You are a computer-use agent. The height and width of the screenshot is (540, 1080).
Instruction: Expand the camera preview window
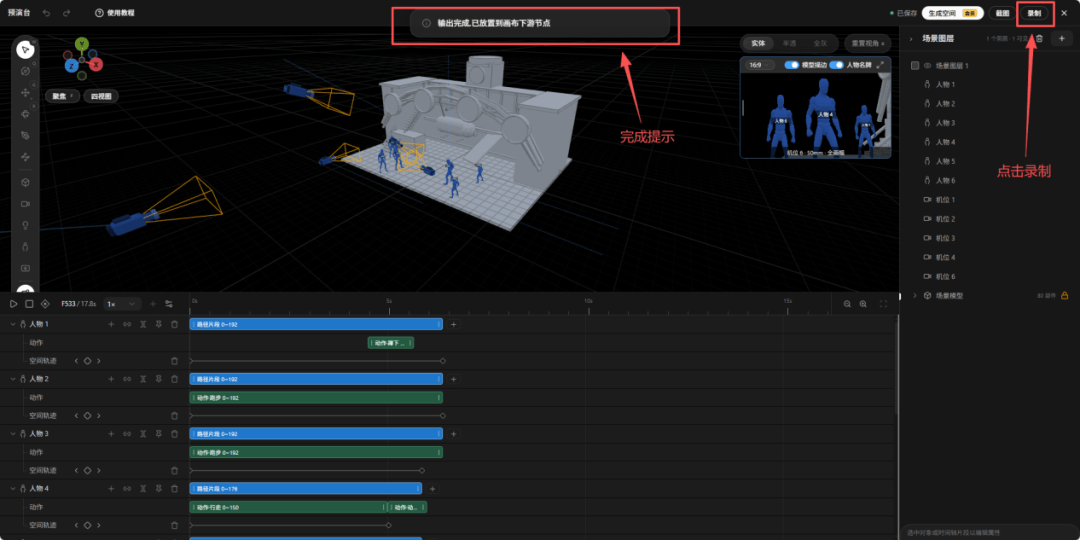coord(880,65)
